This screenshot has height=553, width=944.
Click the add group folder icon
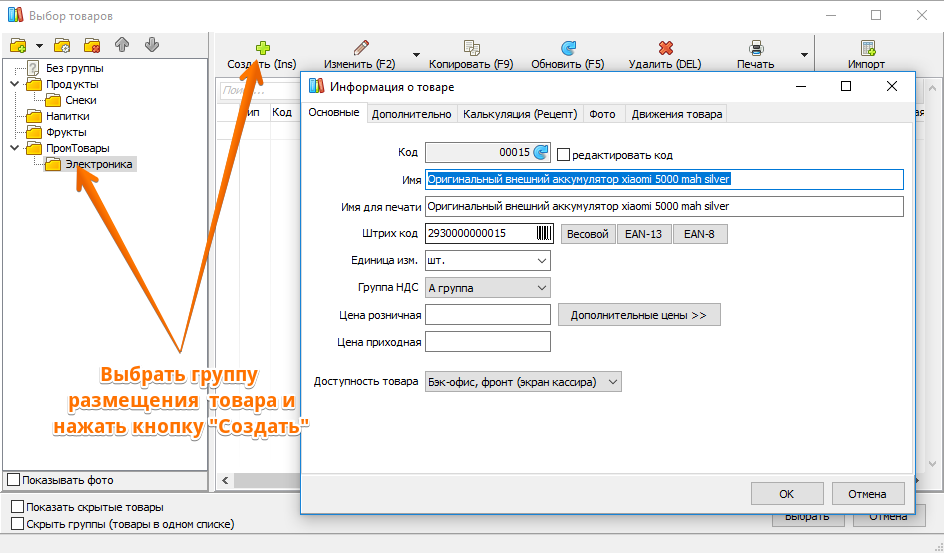point(19,46)
